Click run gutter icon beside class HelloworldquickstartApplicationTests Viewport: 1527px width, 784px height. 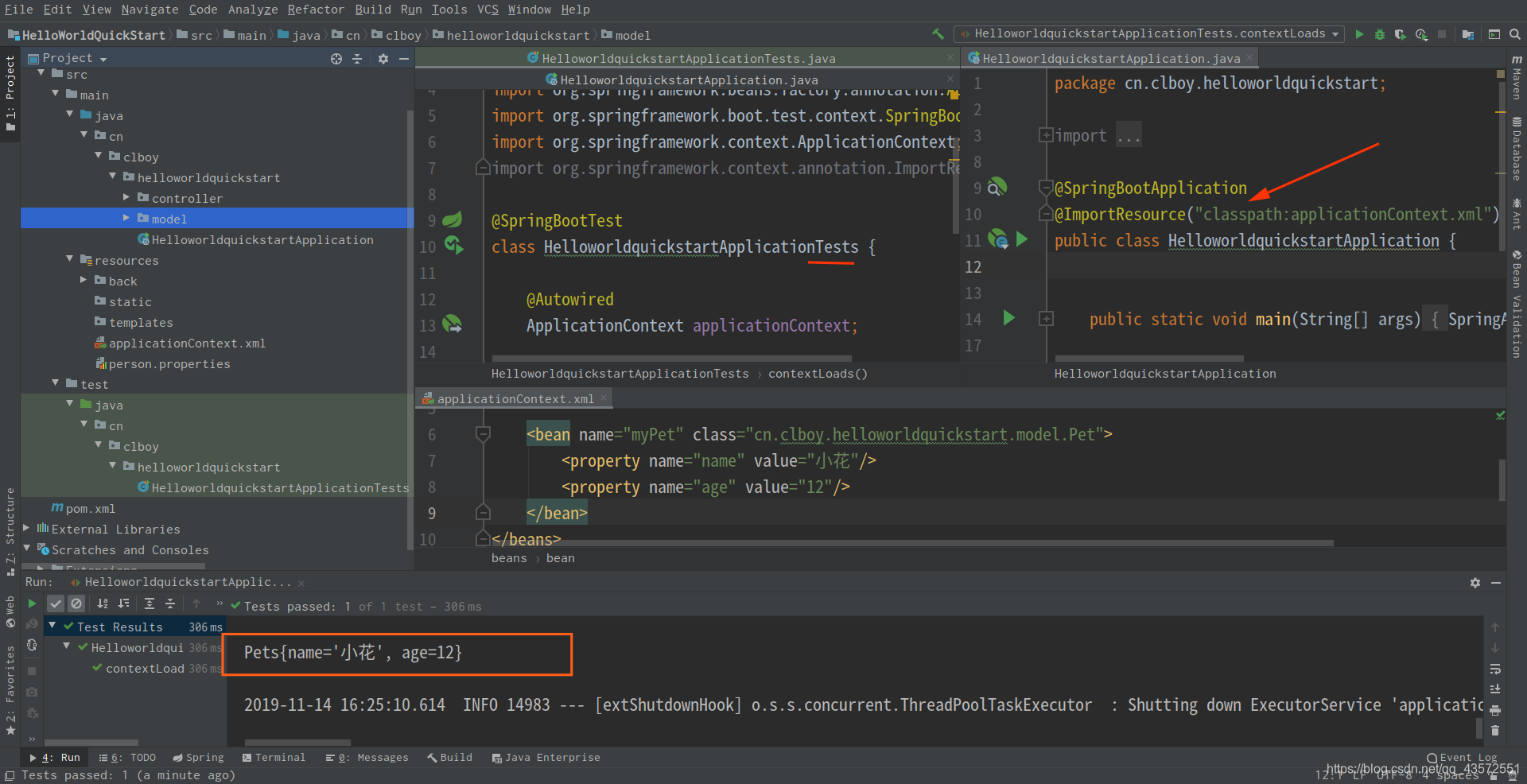pyautogui.click(x=454, y=245)
